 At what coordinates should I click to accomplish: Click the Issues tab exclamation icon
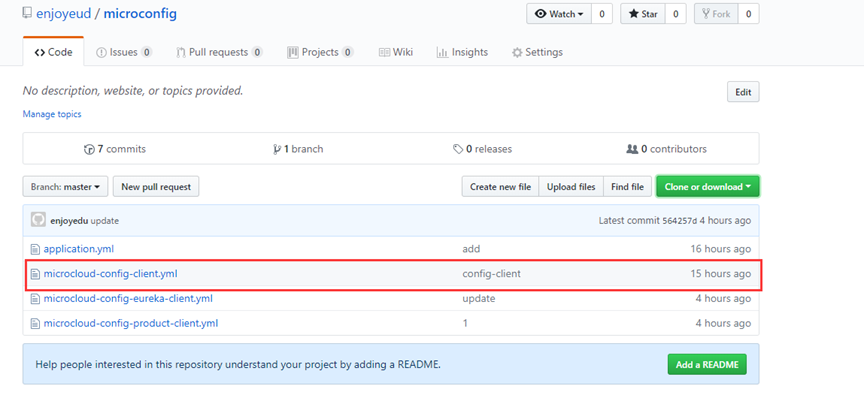click(x=101, y=53)
